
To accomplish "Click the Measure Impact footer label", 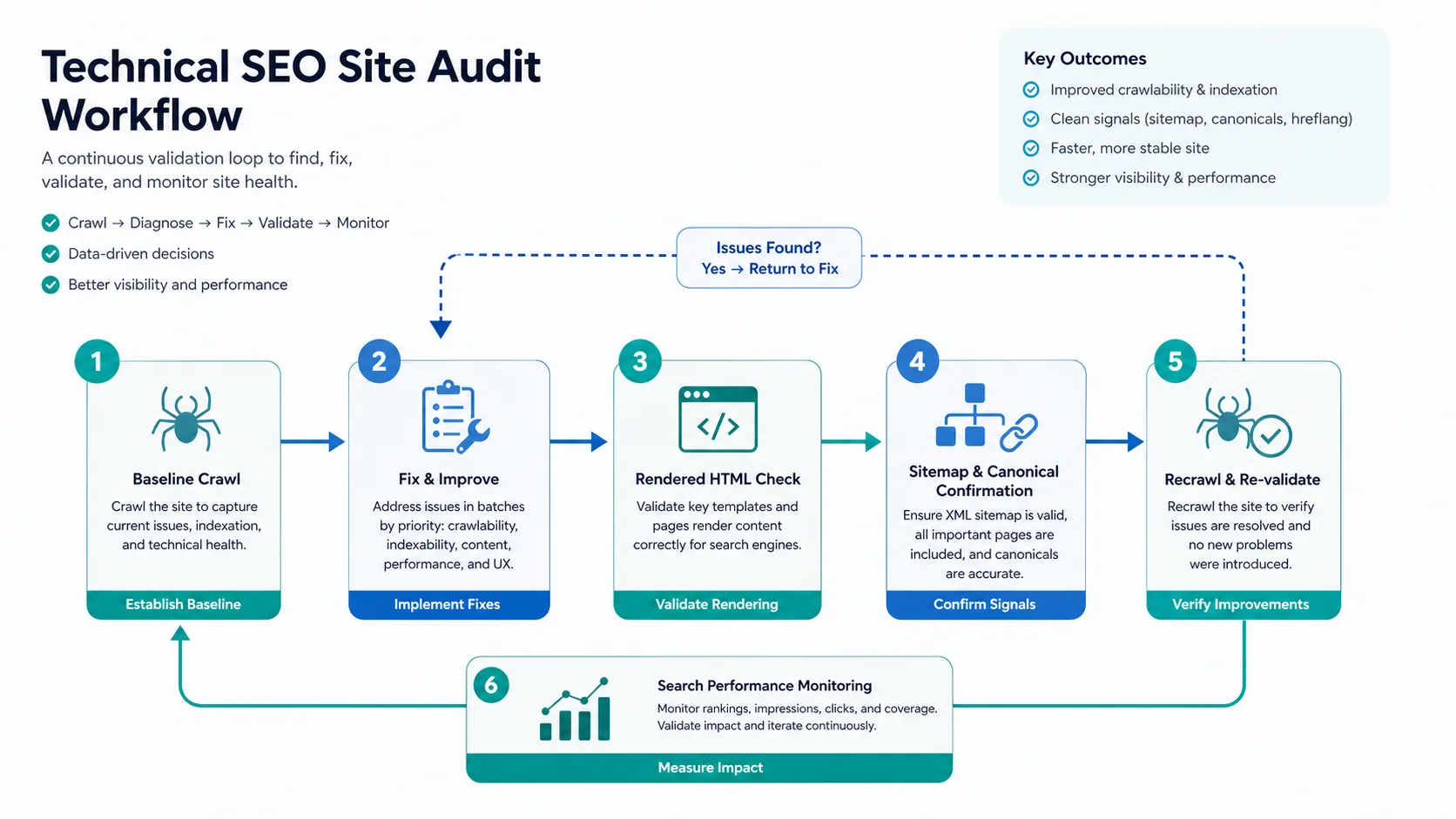I will [710, 768].
